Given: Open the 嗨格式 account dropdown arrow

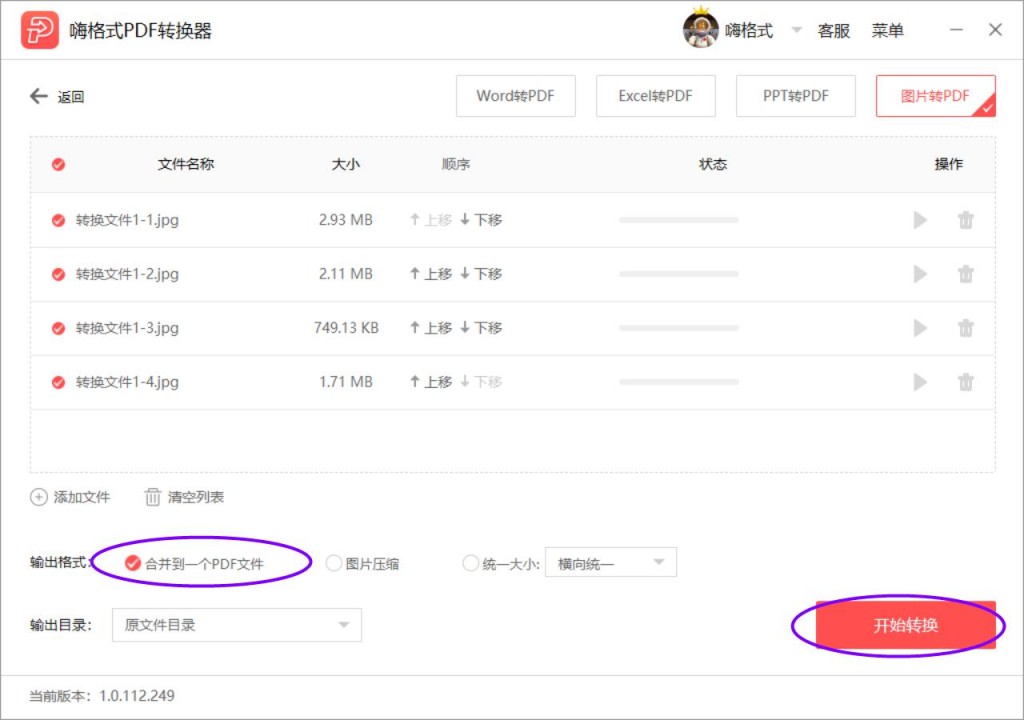Looking at the screenshot, I should coord(796,29).
